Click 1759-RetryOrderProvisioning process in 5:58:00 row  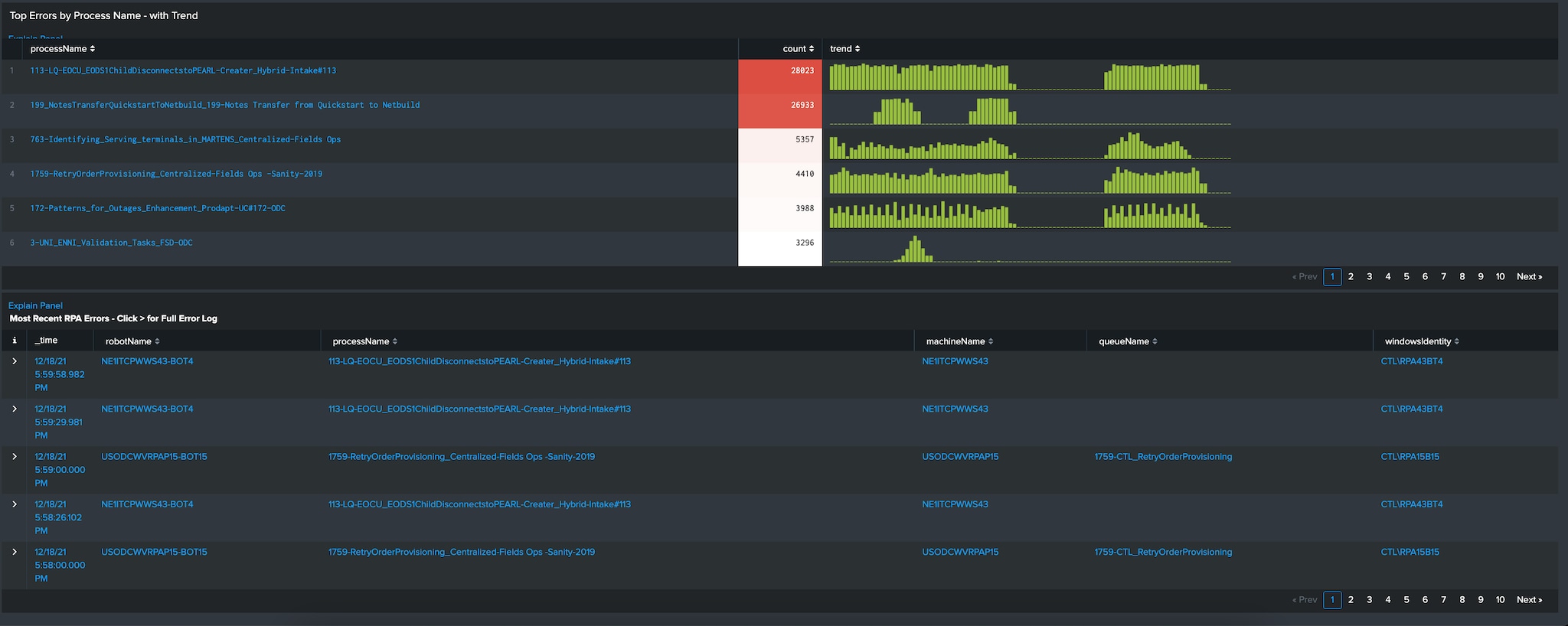pyautogui.click(x=462, y=552)
